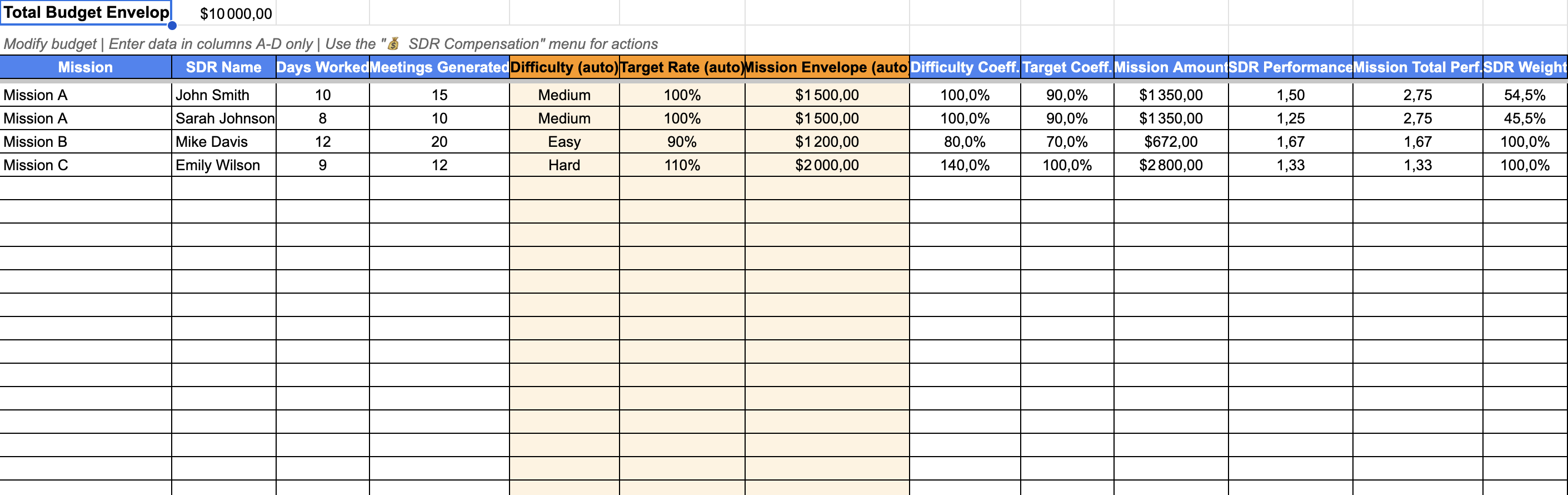This screenshot has width=1568, height=495.
Task: Select Mission B's 90% Target Rate cell
Action: tap(682, 141)
